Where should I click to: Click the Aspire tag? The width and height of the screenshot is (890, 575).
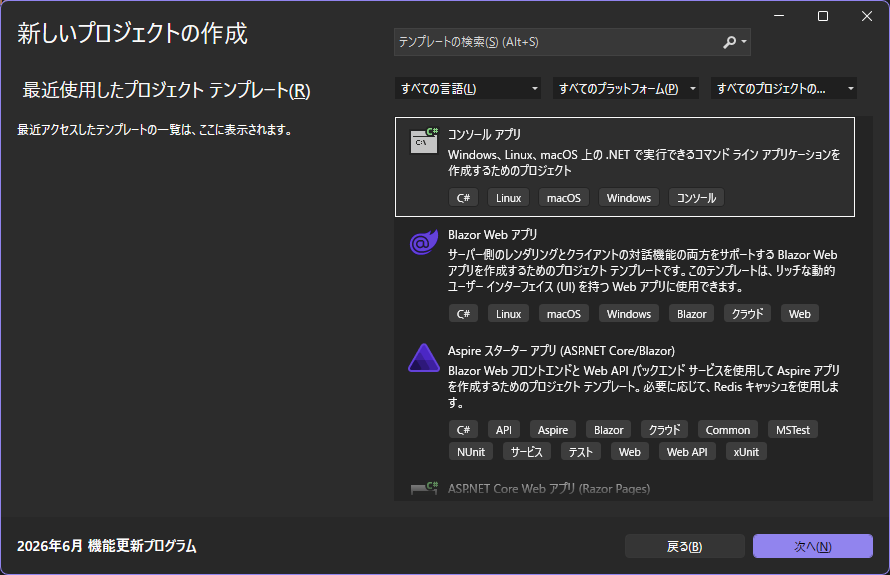pos(553,430)
